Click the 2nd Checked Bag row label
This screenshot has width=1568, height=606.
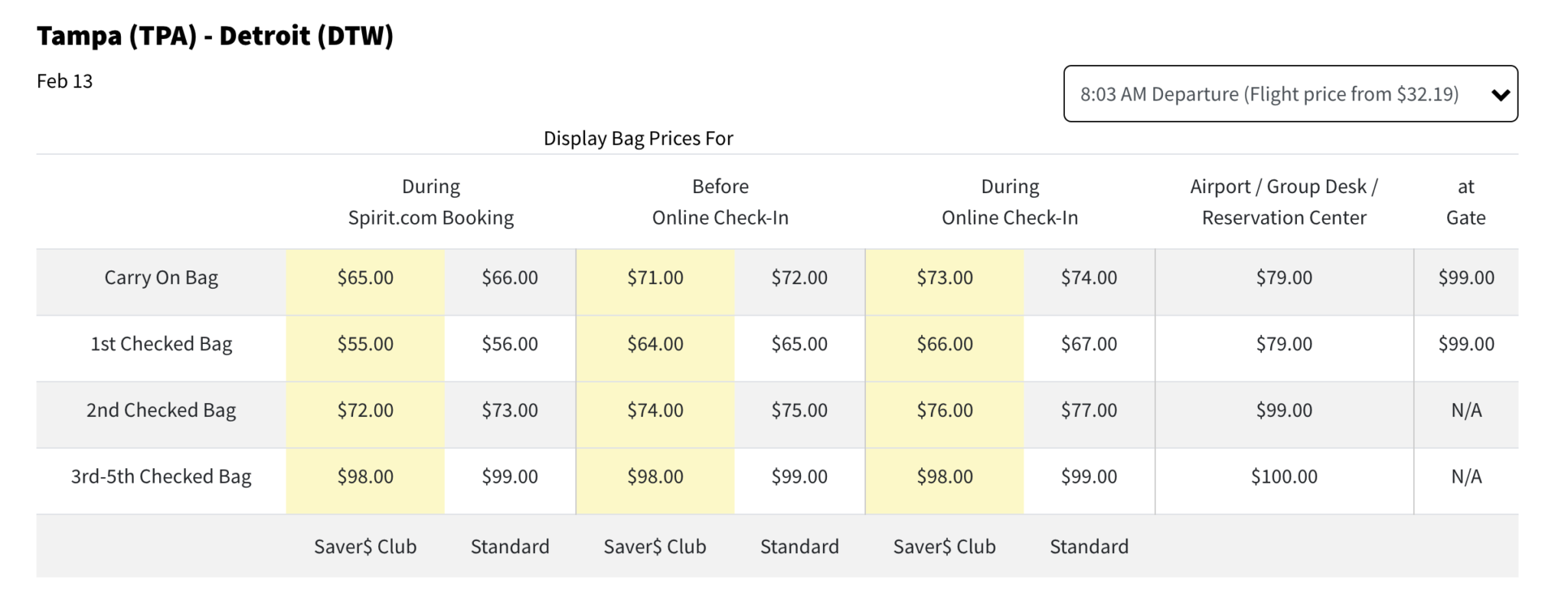tap(161, 411)
